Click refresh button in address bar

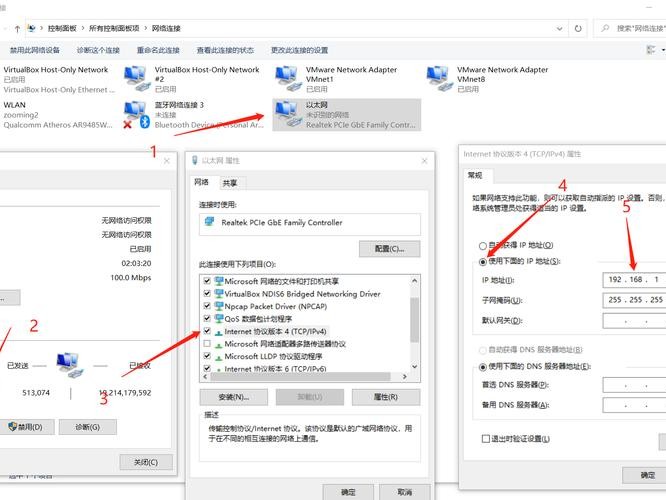[578, 28]
